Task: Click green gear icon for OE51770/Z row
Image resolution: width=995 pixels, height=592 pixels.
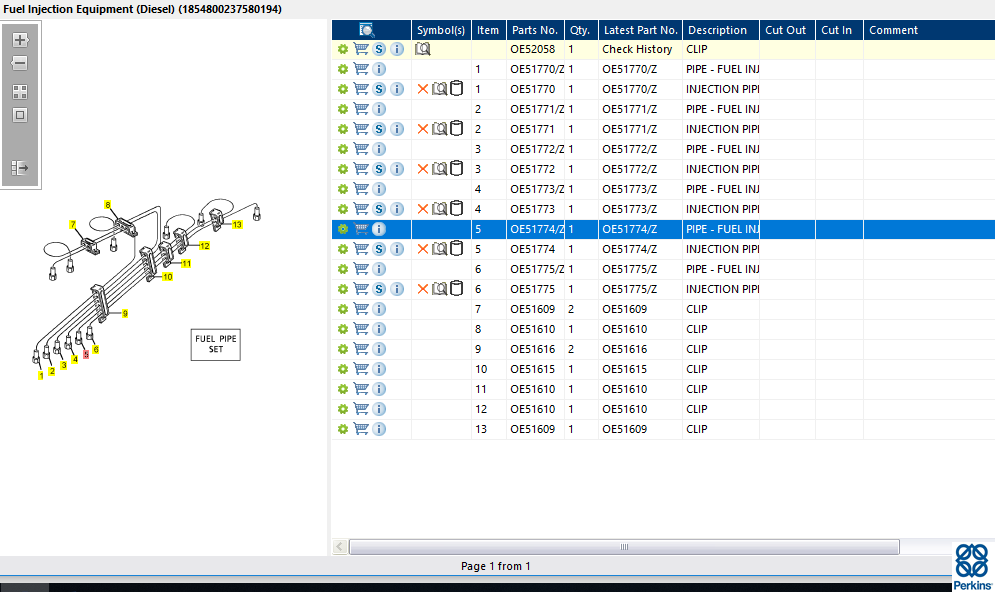Action: tap(343, 69)
